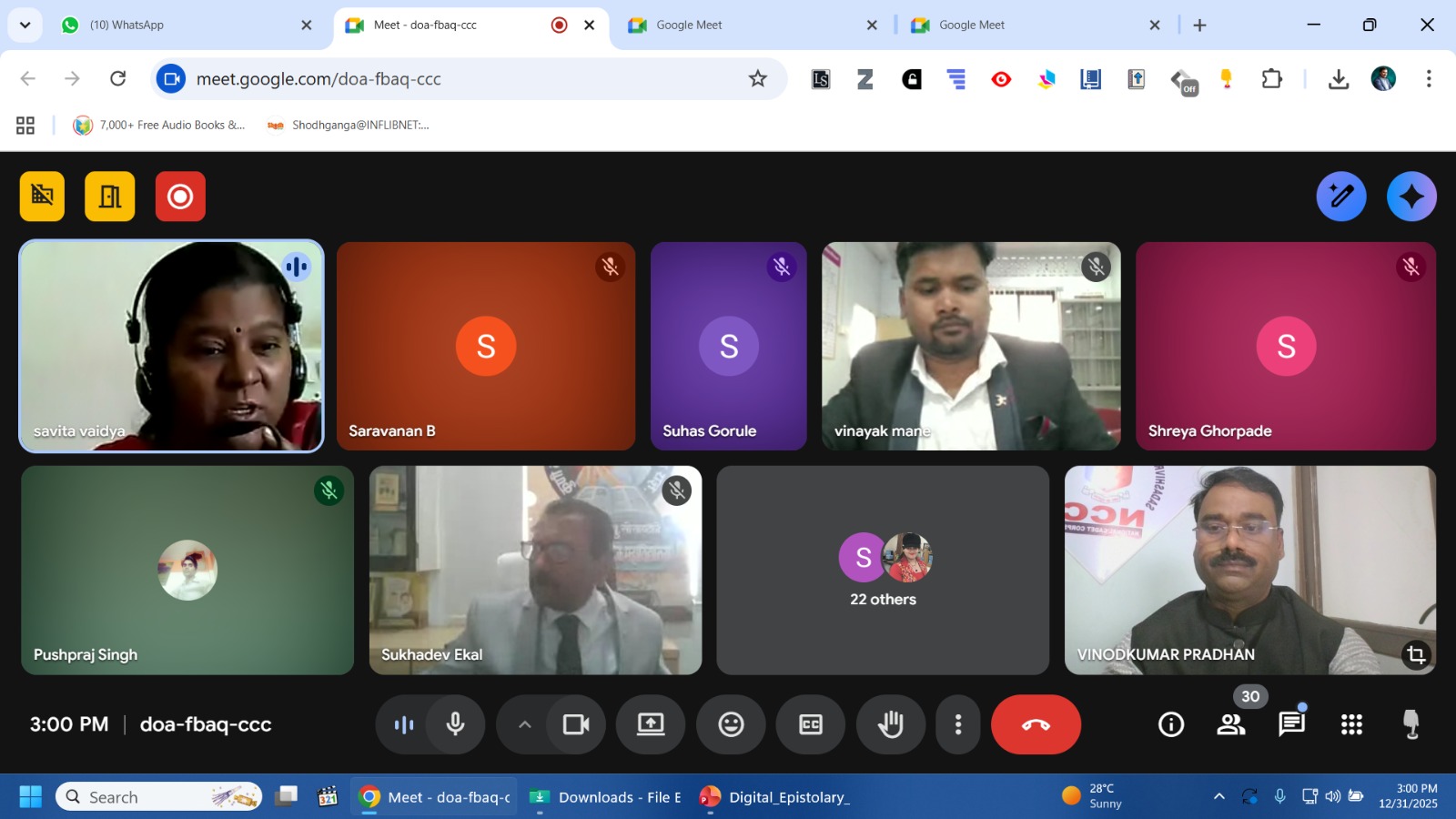Click the red record button at top left
This screenshot has height=819, width=1456.
point(180,197)
